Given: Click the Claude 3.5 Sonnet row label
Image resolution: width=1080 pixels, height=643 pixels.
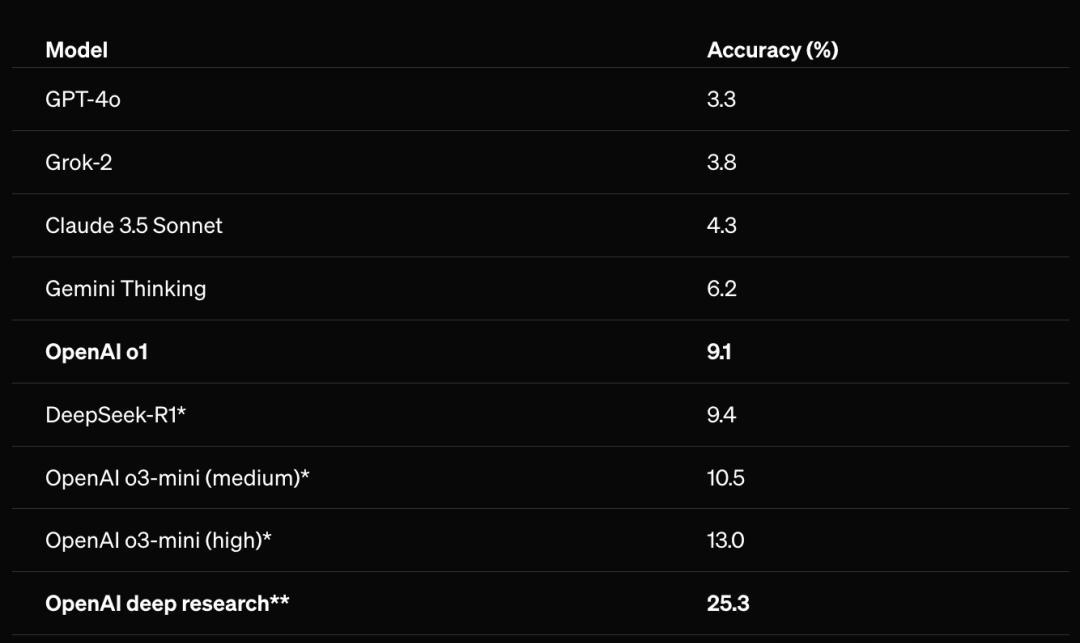Looking at the screenshot, I should [134, 226].
